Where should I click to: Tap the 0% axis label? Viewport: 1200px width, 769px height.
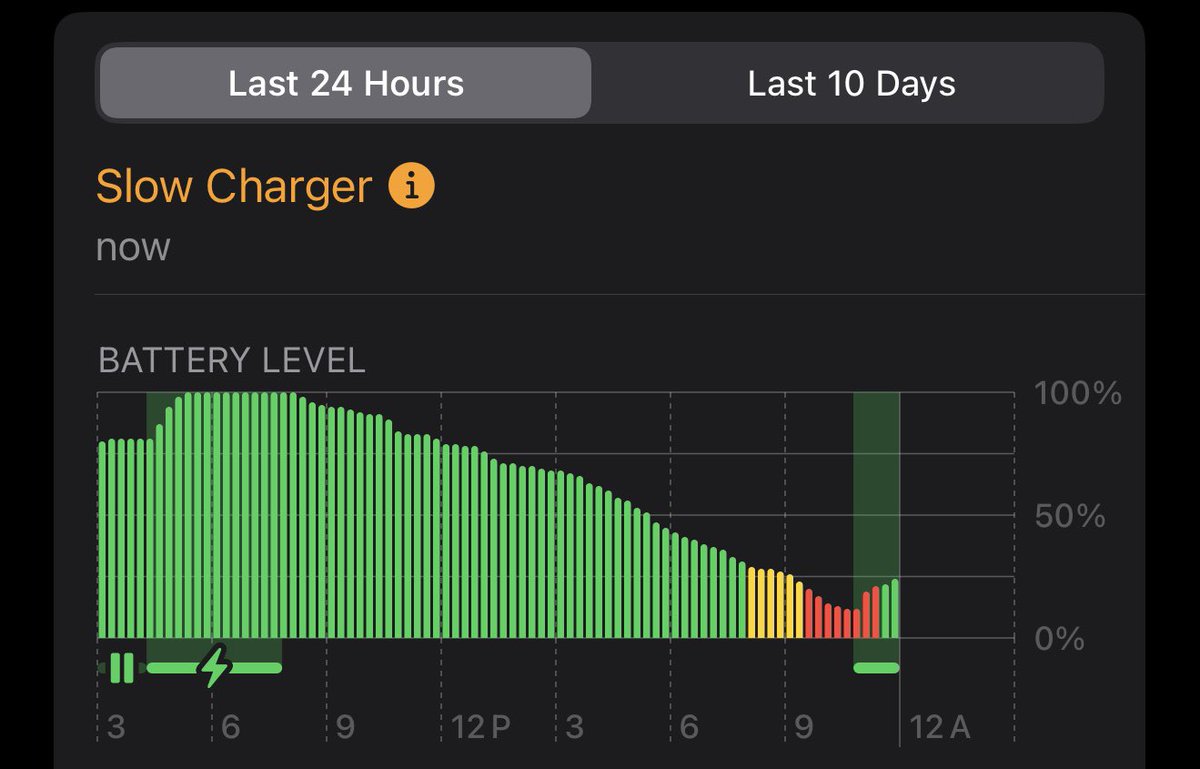1060,638
